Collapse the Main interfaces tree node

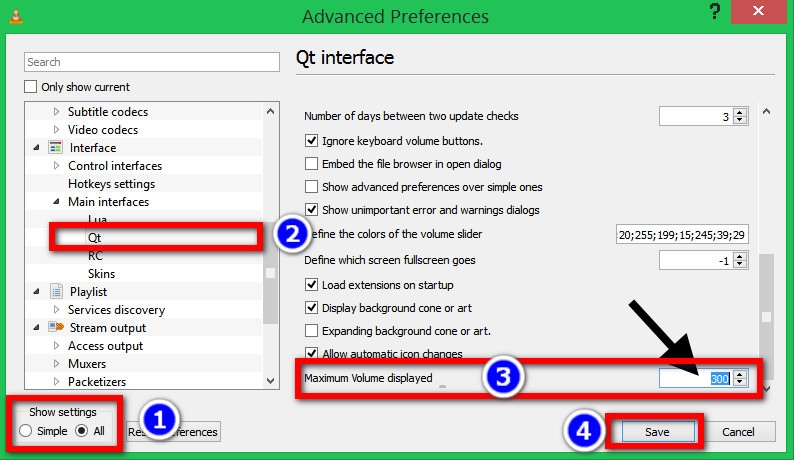tap(57, 202)
